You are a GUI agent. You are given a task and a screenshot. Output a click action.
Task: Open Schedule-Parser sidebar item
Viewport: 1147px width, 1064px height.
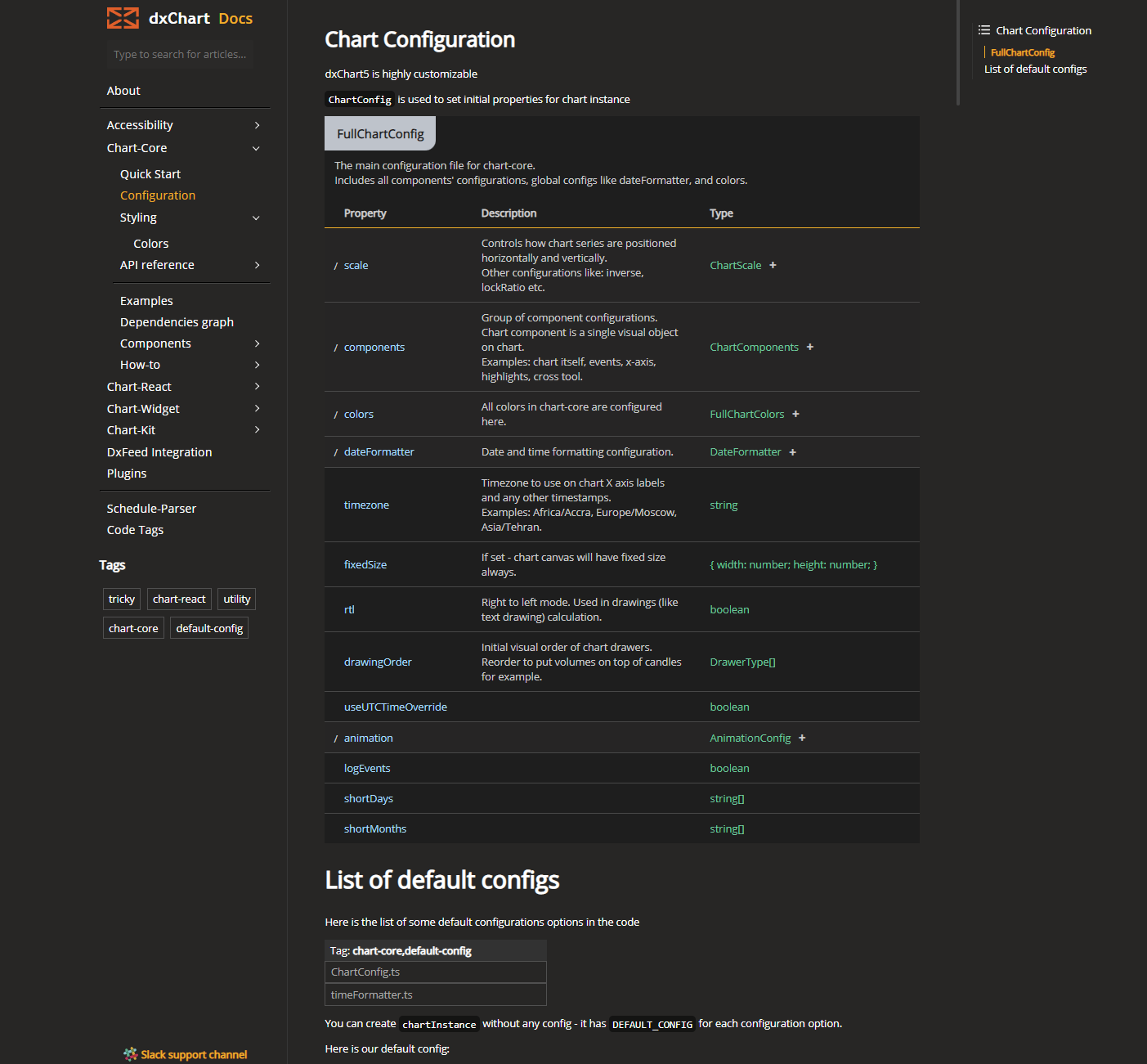pyautogui.click(x=151, y=509)
